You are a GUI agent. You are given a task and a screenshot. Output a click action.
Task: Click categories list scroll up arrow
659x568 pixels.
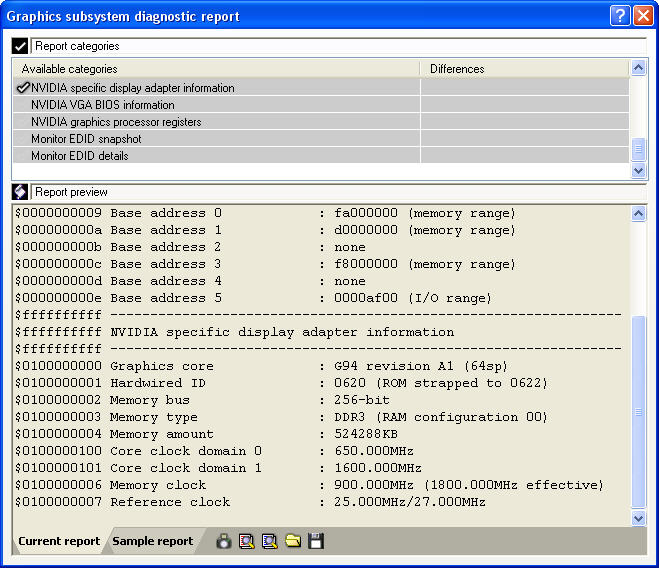pyautogui.click(x=638, y=68)
